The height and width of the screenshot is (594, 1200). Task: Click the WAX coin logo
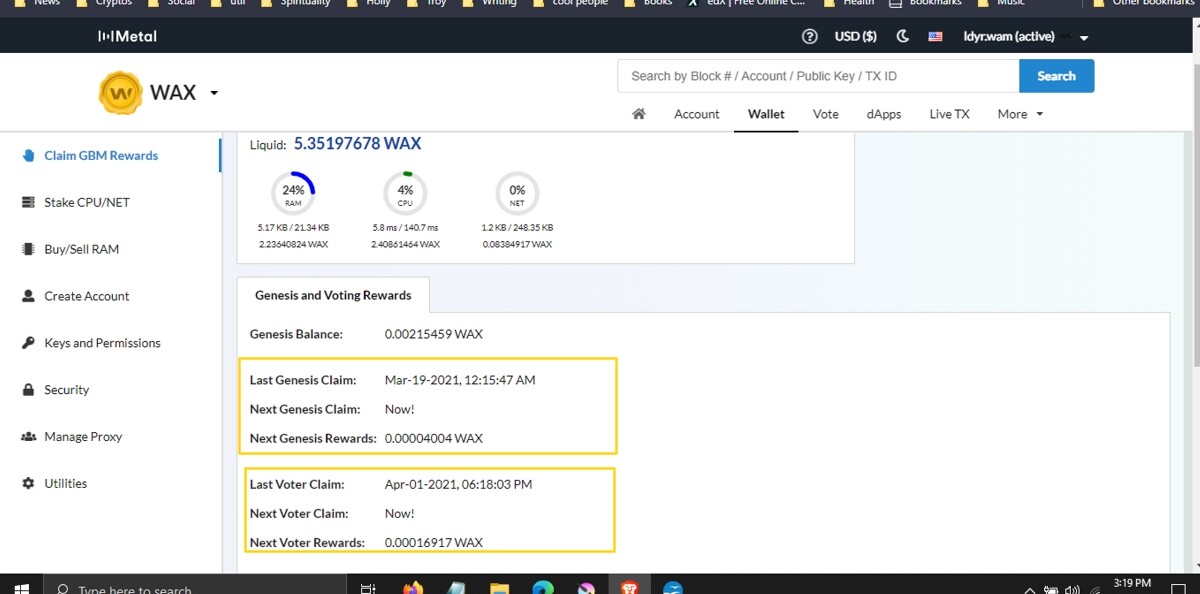121,93
